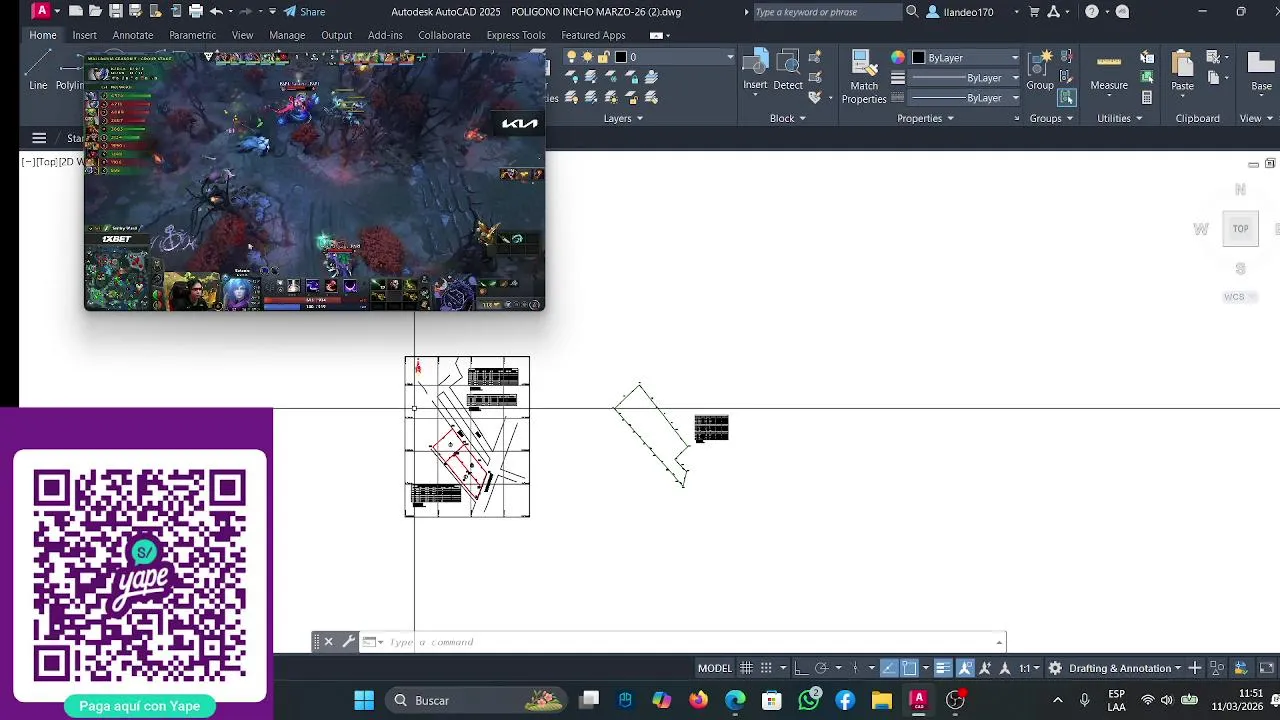Open Microsoft Edge from the taskbar

click(735, 700)
